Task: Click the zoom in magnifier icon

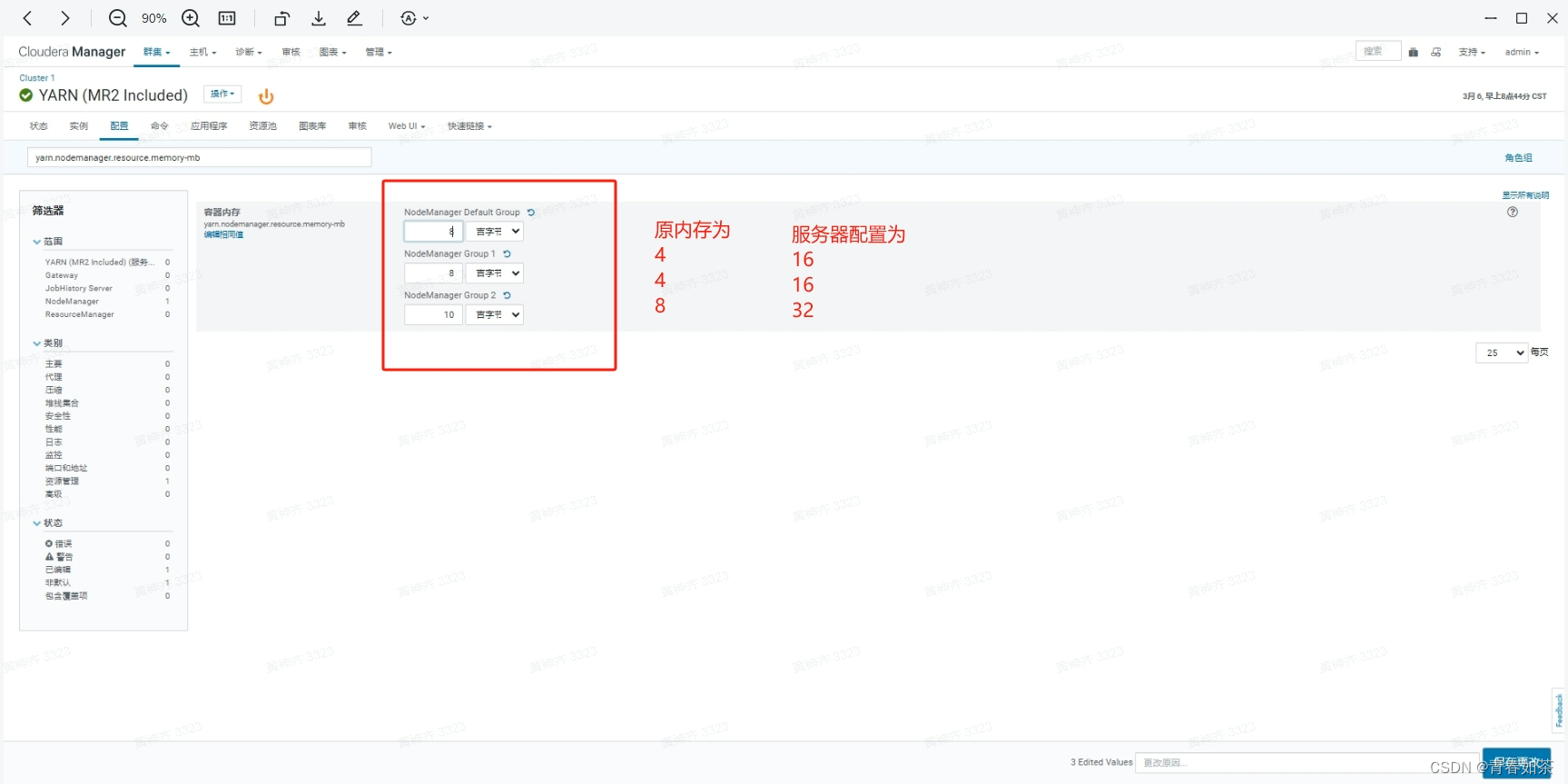Action: click(x=191, y=18)
